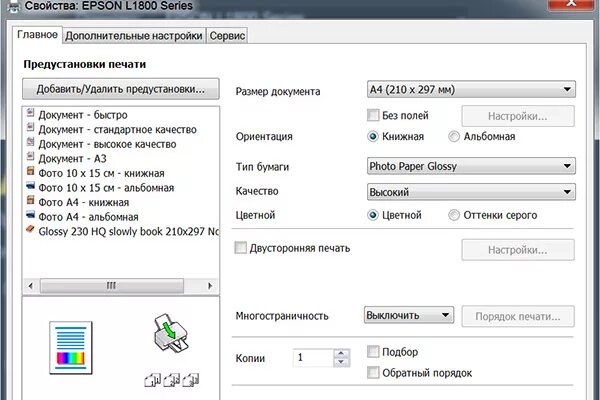The height and width of the screenshot is (400, 600).
Task: Select preset 'Фото 10 x 15 см - альбомная'
Action: 106,188
